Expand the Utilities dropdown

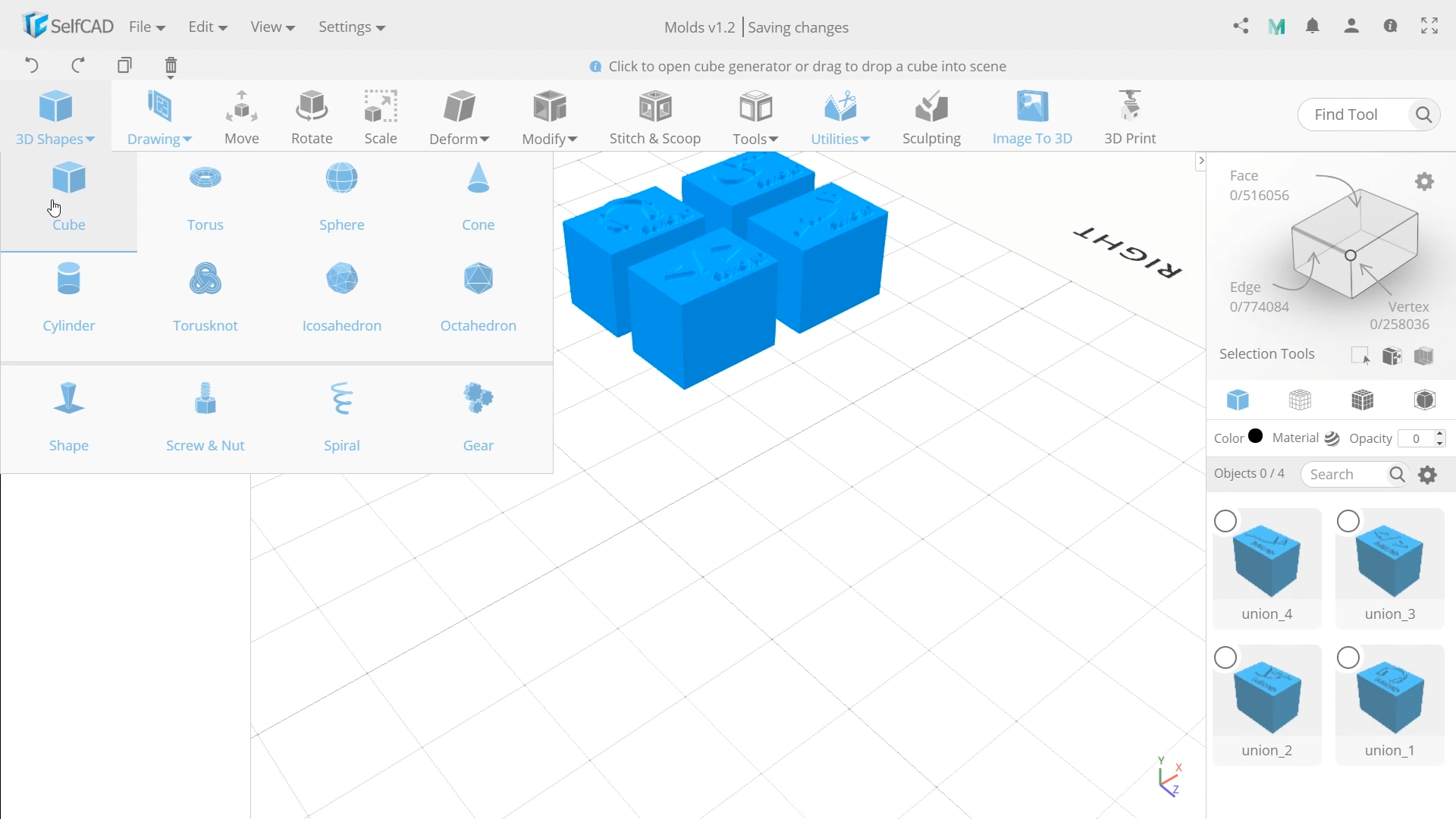(x=840, y=139)
